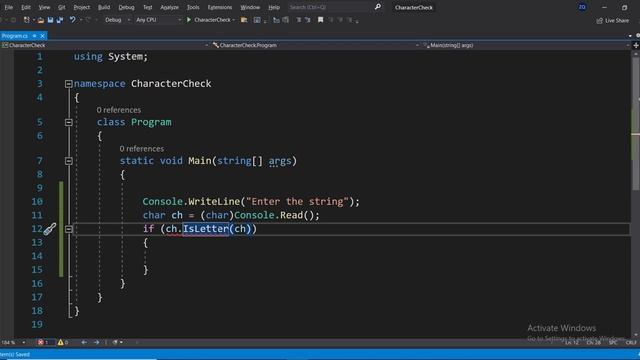This screenshot has height=360, width=640.
Task: Click using System line
Action: [x=111, y=56]
